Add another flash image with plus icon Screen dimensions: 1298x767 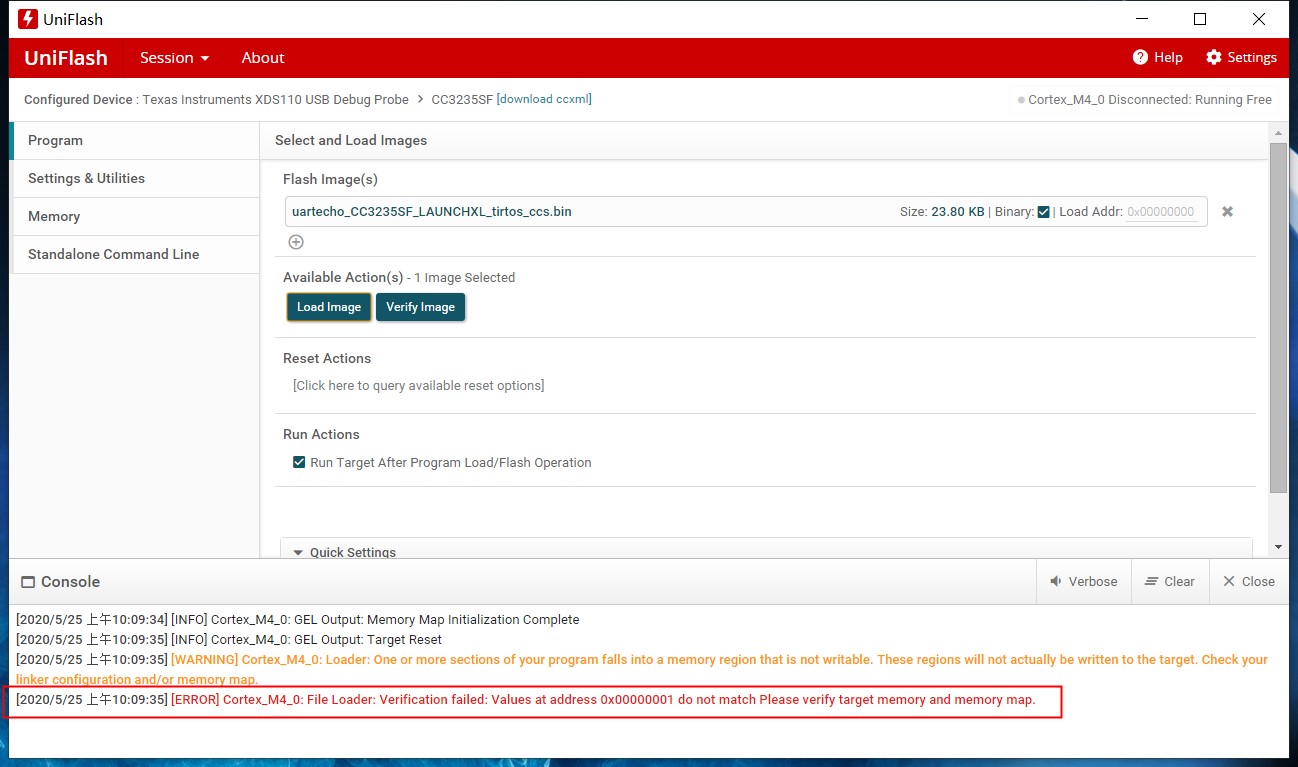[295, 242]
